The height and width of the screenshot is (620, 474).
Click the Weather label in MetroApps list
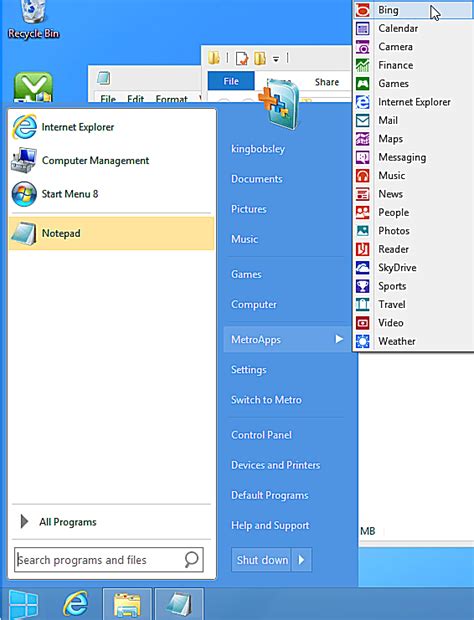[x=397, y=341]
